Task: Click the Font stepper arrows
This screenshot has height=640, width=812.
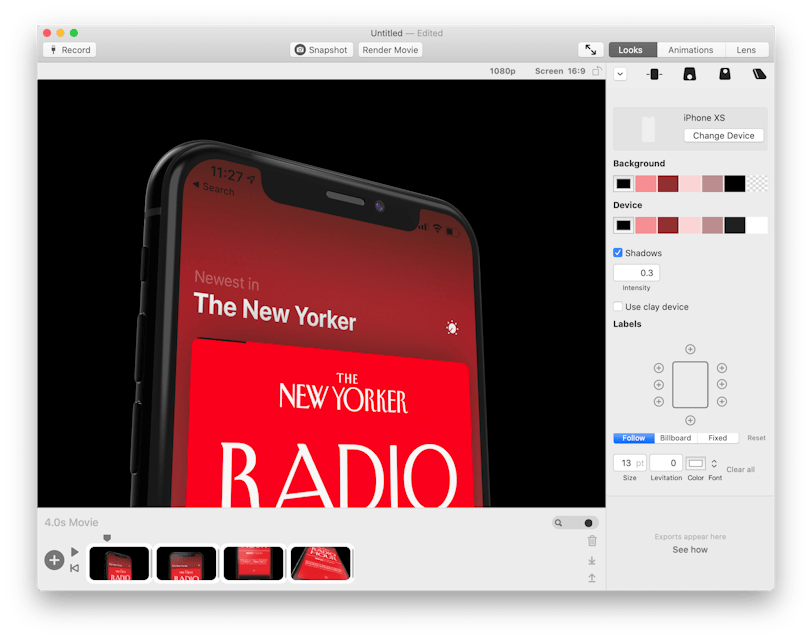Action: [x=714, y=463]
